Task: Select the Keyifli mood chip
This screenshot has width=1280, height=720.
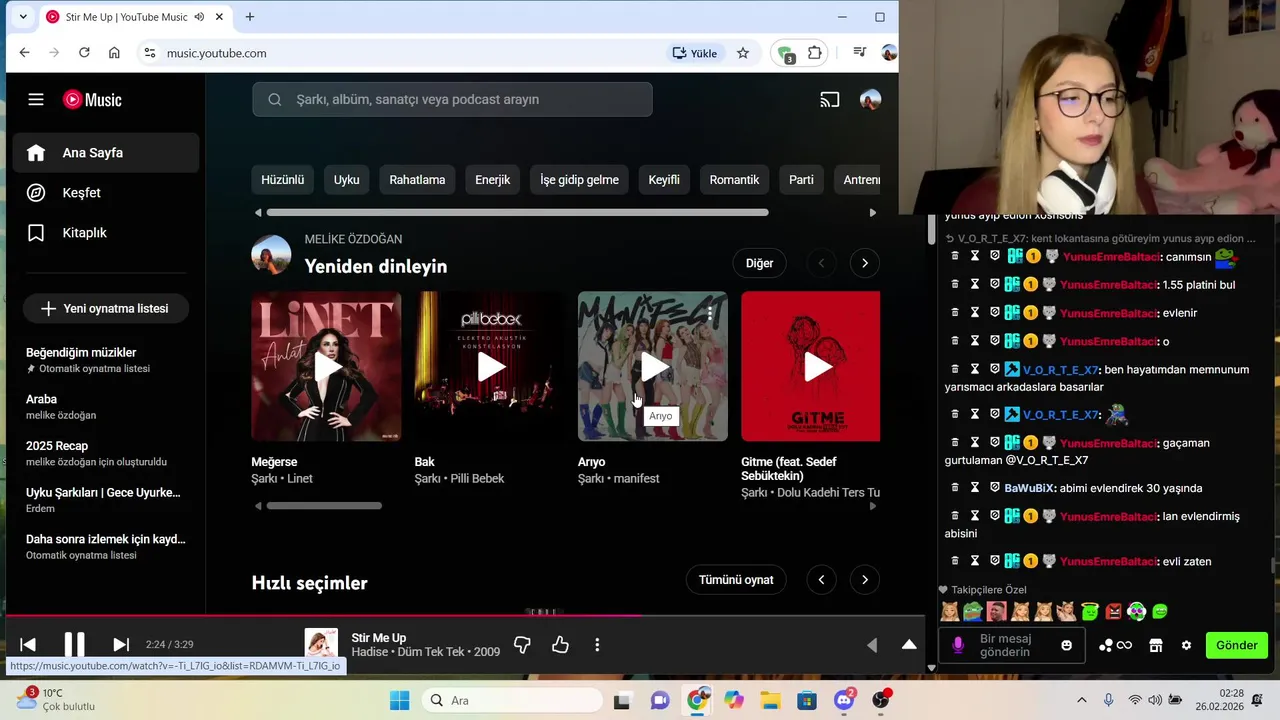Action: (664, 180)
